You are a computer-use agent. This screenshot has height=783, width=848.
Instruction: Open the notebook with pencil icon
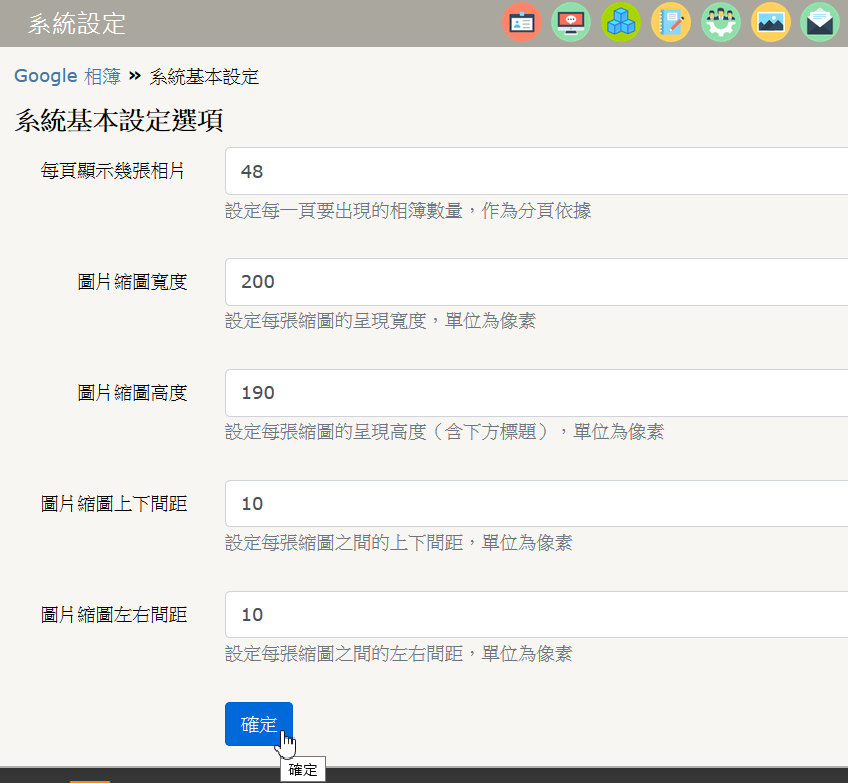click(671, 22)
